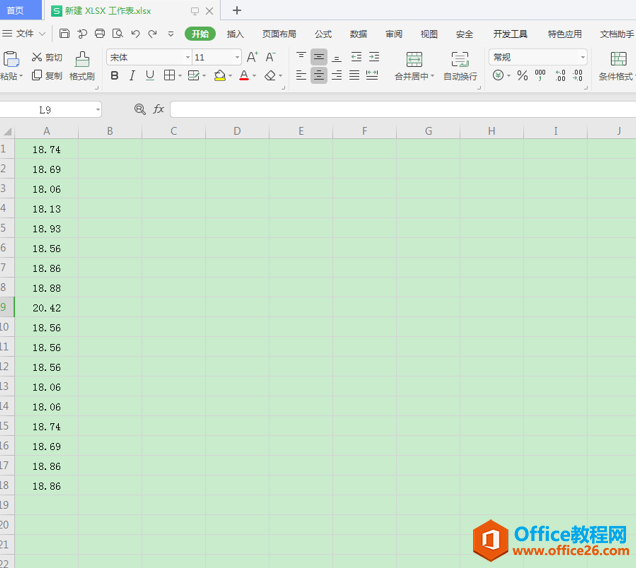Screen dimensions: 636x568
Task: Toggle align right
Action: 336,75
